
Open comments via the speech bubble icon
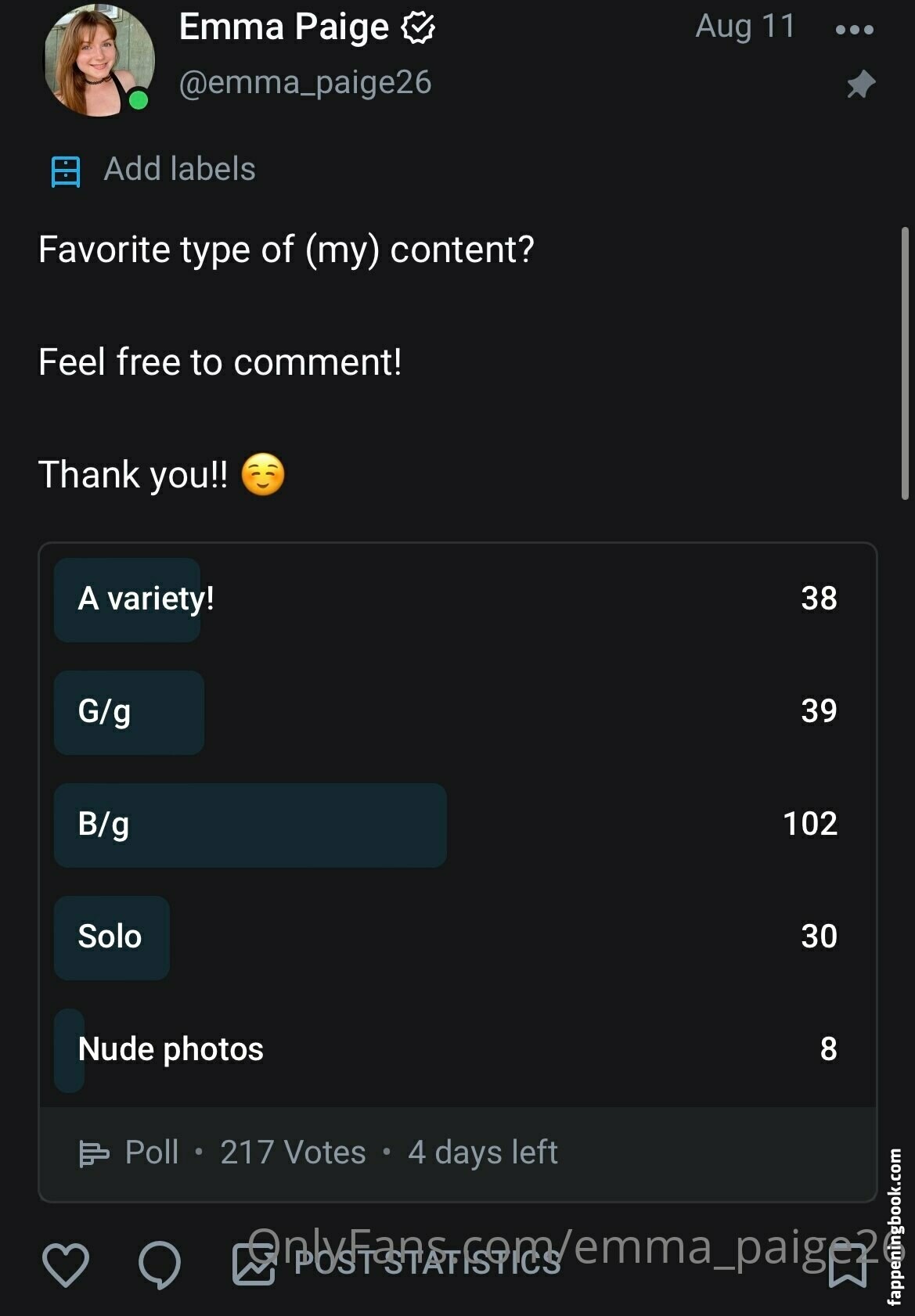(159, 1265)
